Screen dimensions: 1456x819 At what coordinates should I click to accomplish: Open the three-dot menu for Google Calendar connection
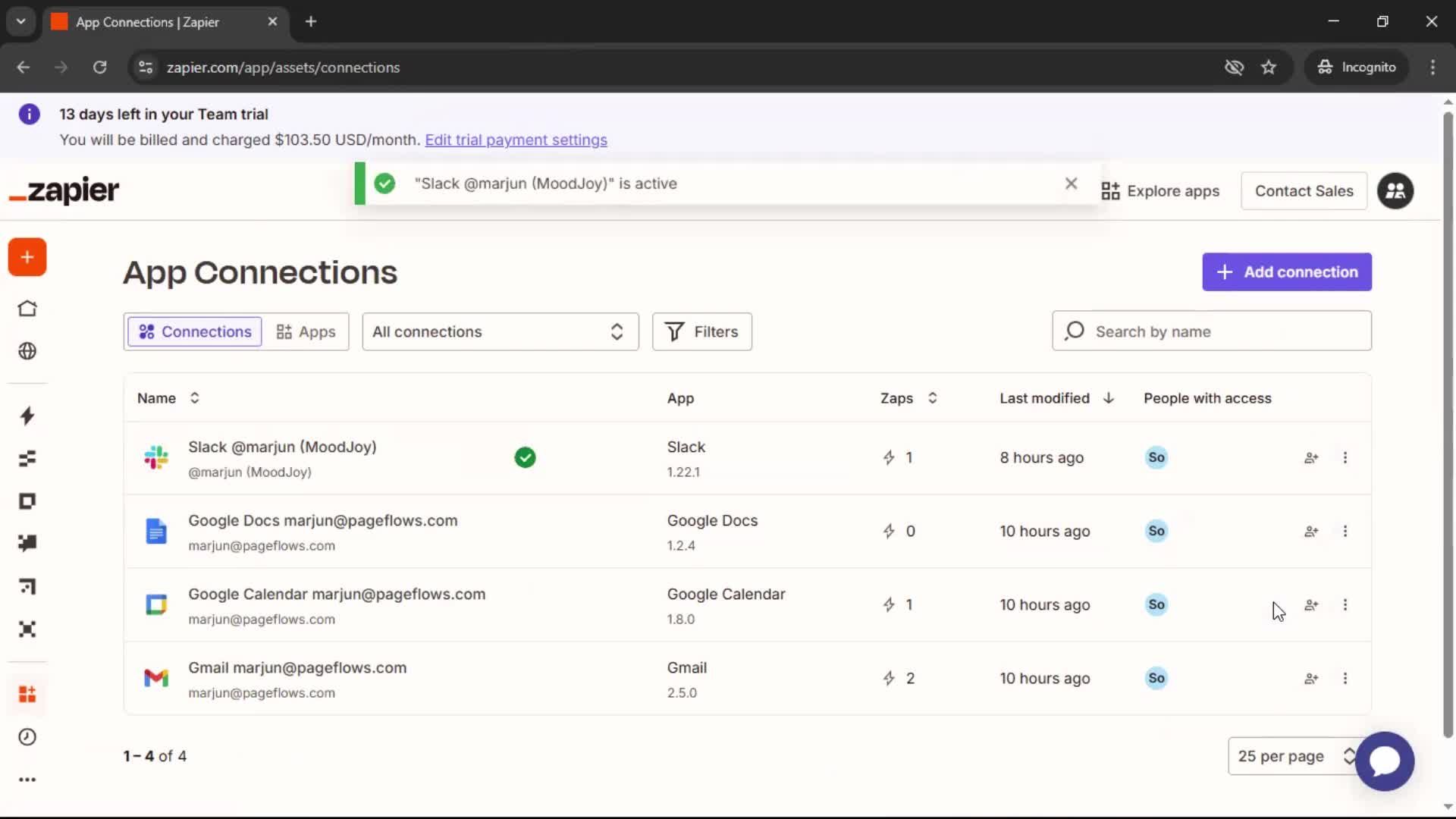point(1345,605)
